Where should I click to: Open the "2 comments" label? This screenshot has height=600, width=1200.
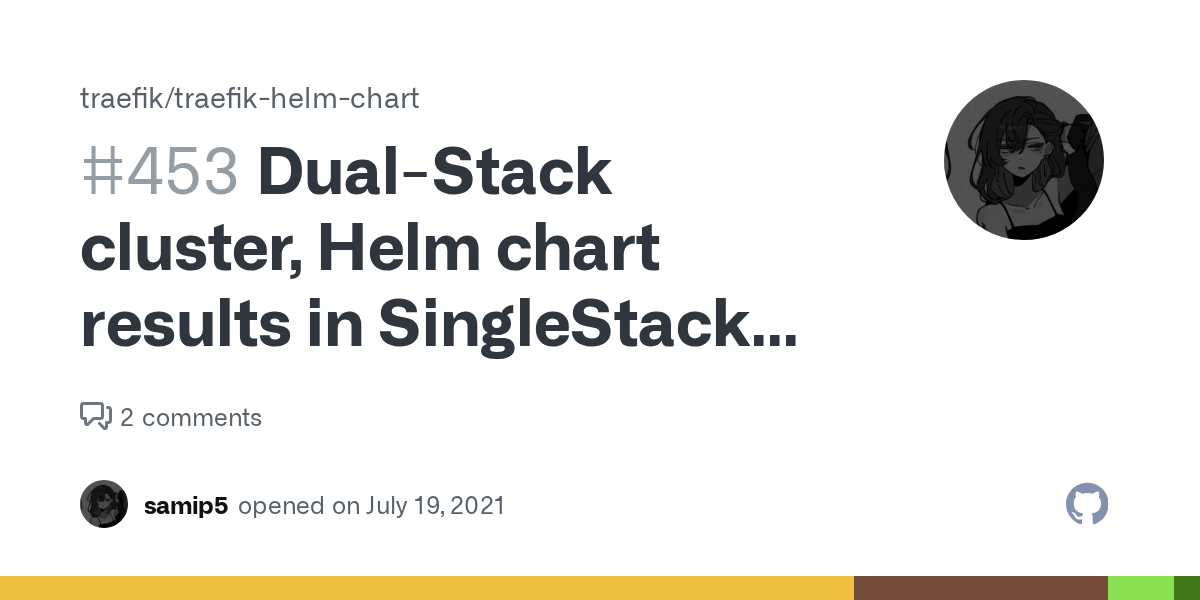191,417
